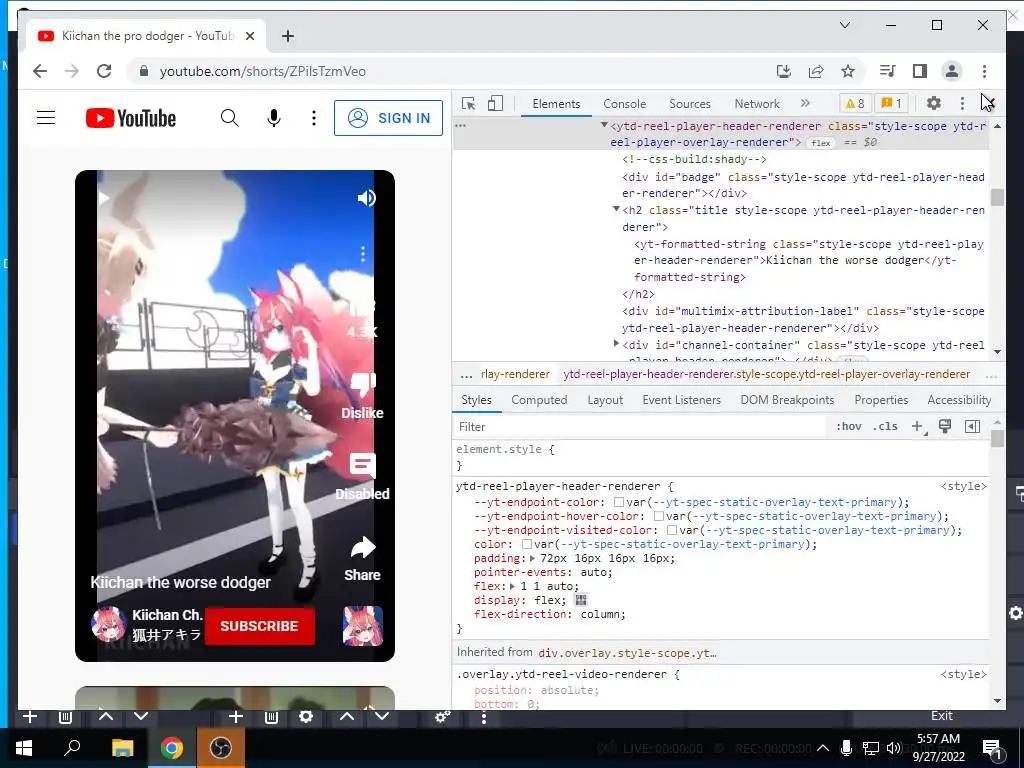
Task: Switch to the Sources tab
Action: coord(690,104)
